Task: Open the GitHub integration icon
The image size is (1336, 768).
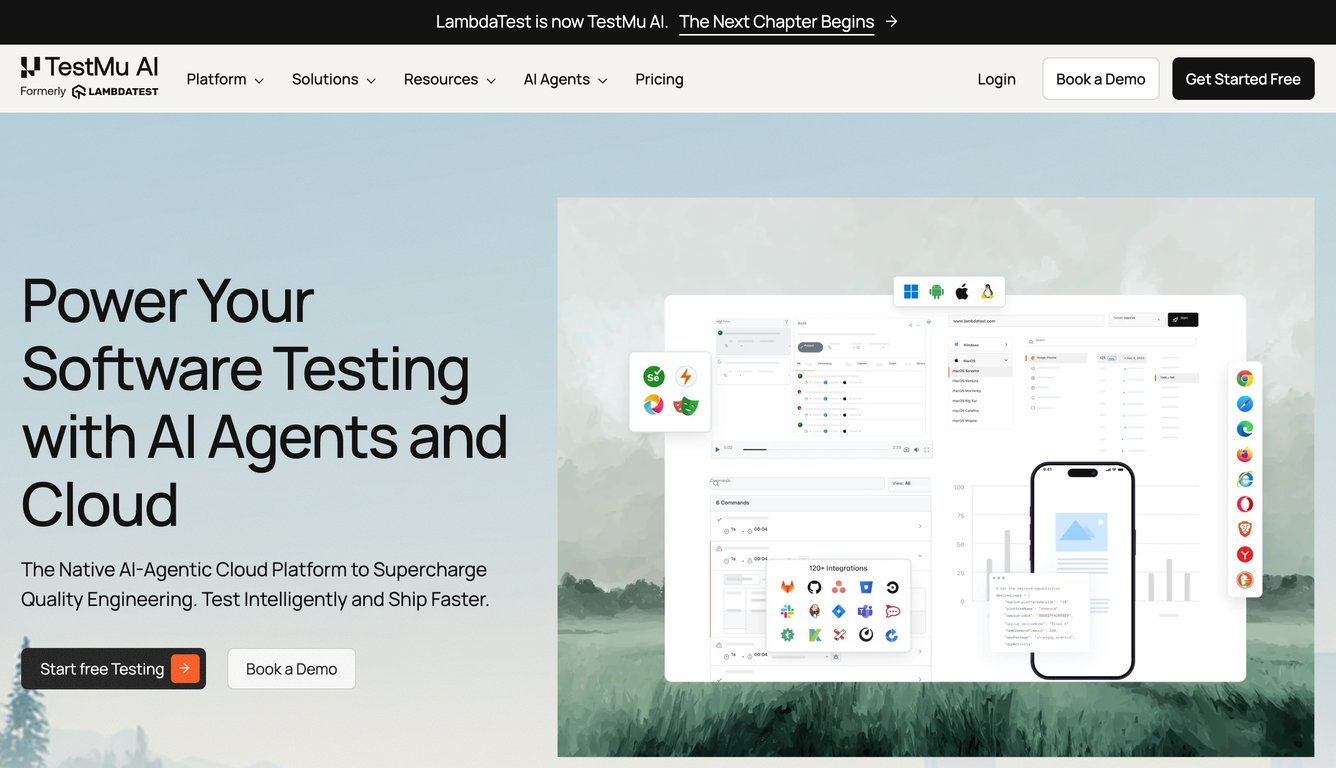Action: tap(813, 587)
